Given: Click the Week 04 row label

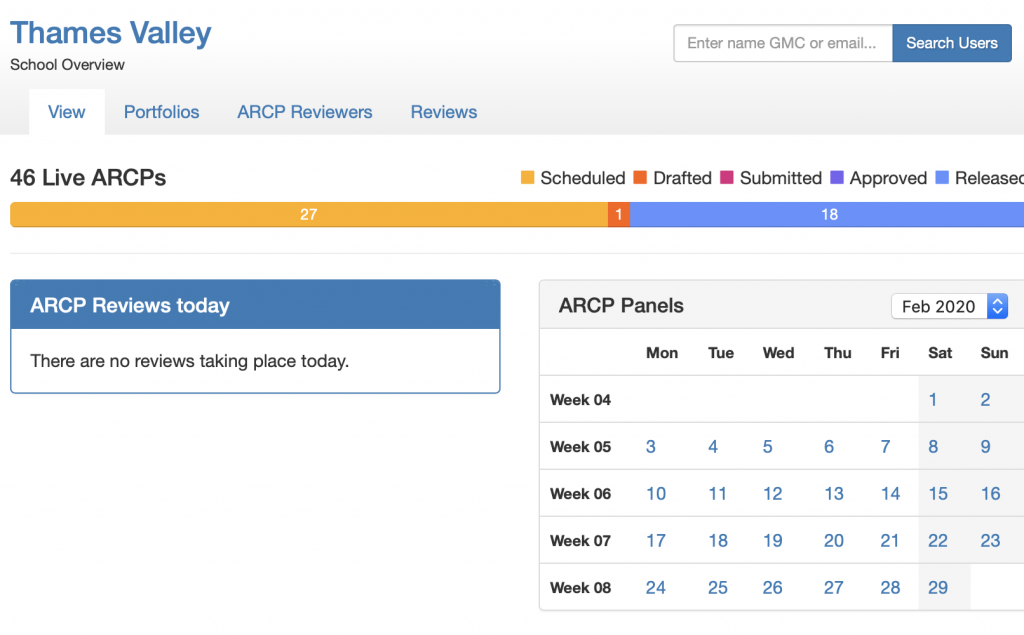Looking at the screenshot, I should [x=581, y=399].
